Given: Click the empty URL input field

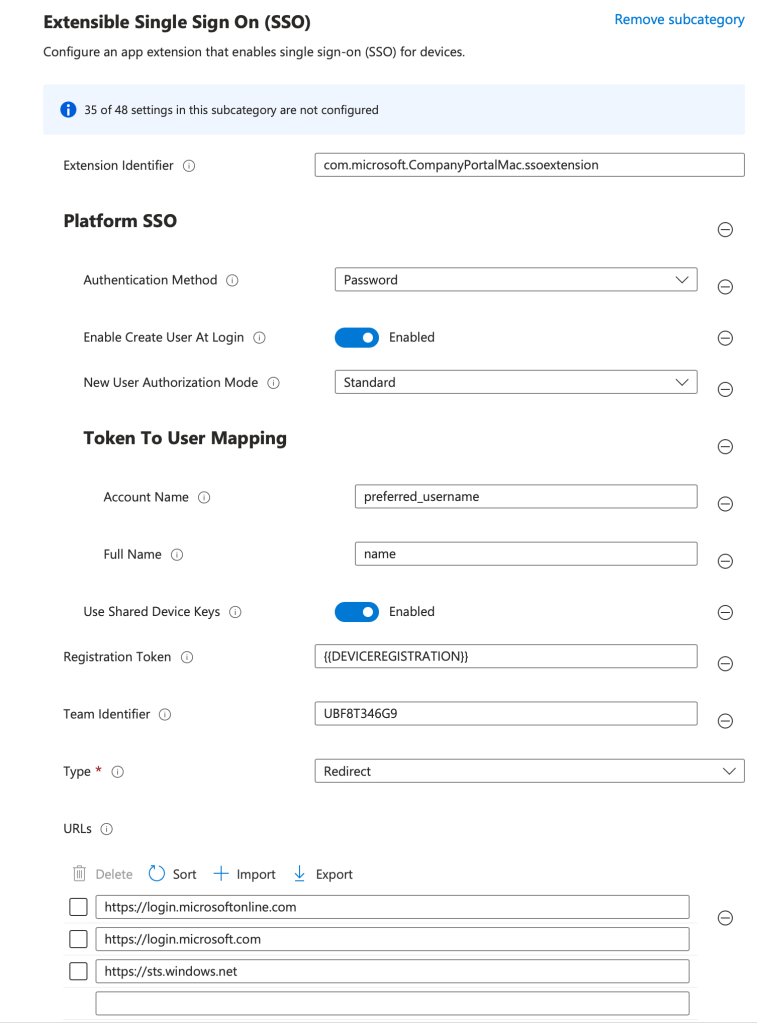Looking at the screenshot, I should (x=392, y=1003).
